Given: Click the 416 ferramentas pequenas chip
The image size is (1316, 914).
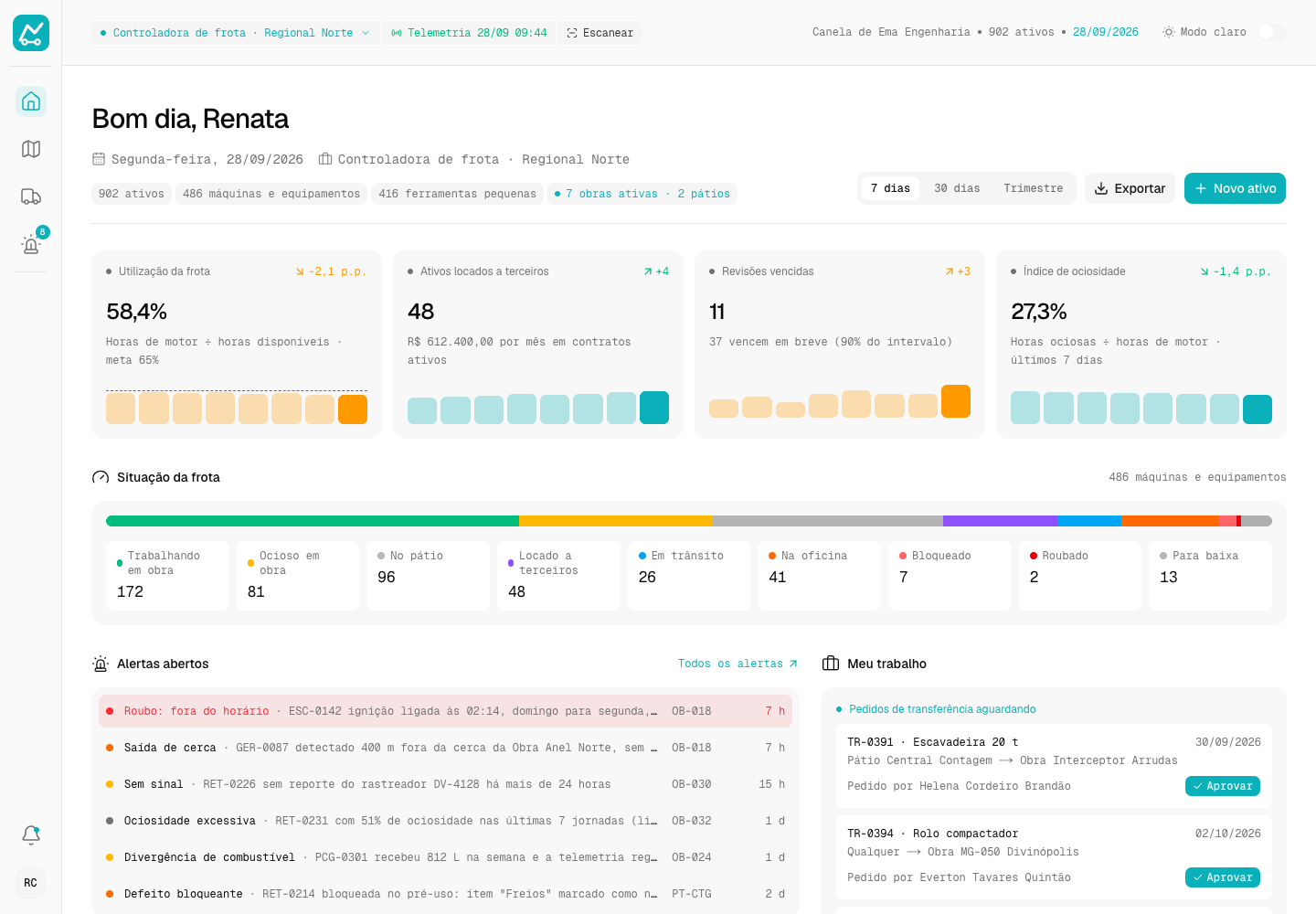Looking at the screenshot, I should [x=458, y=194].
